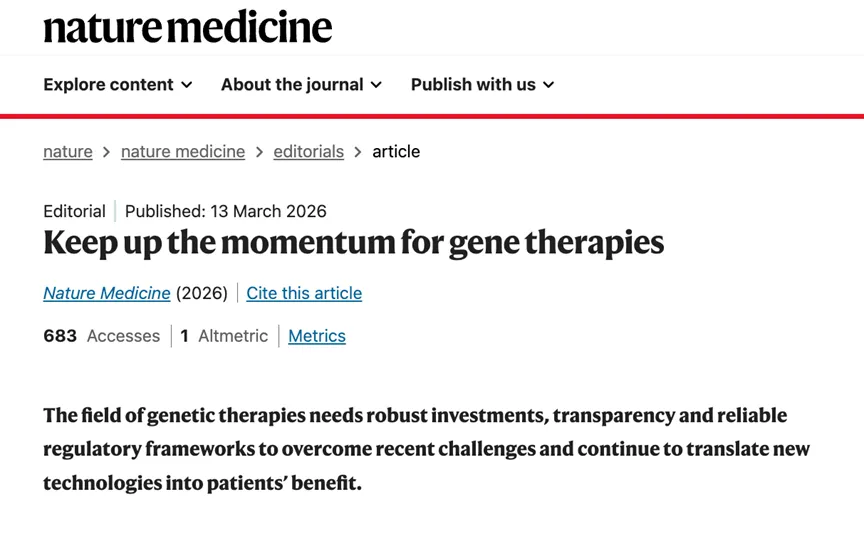
Task: Click the nature medicine logo
Action: (x=187, y=27)
